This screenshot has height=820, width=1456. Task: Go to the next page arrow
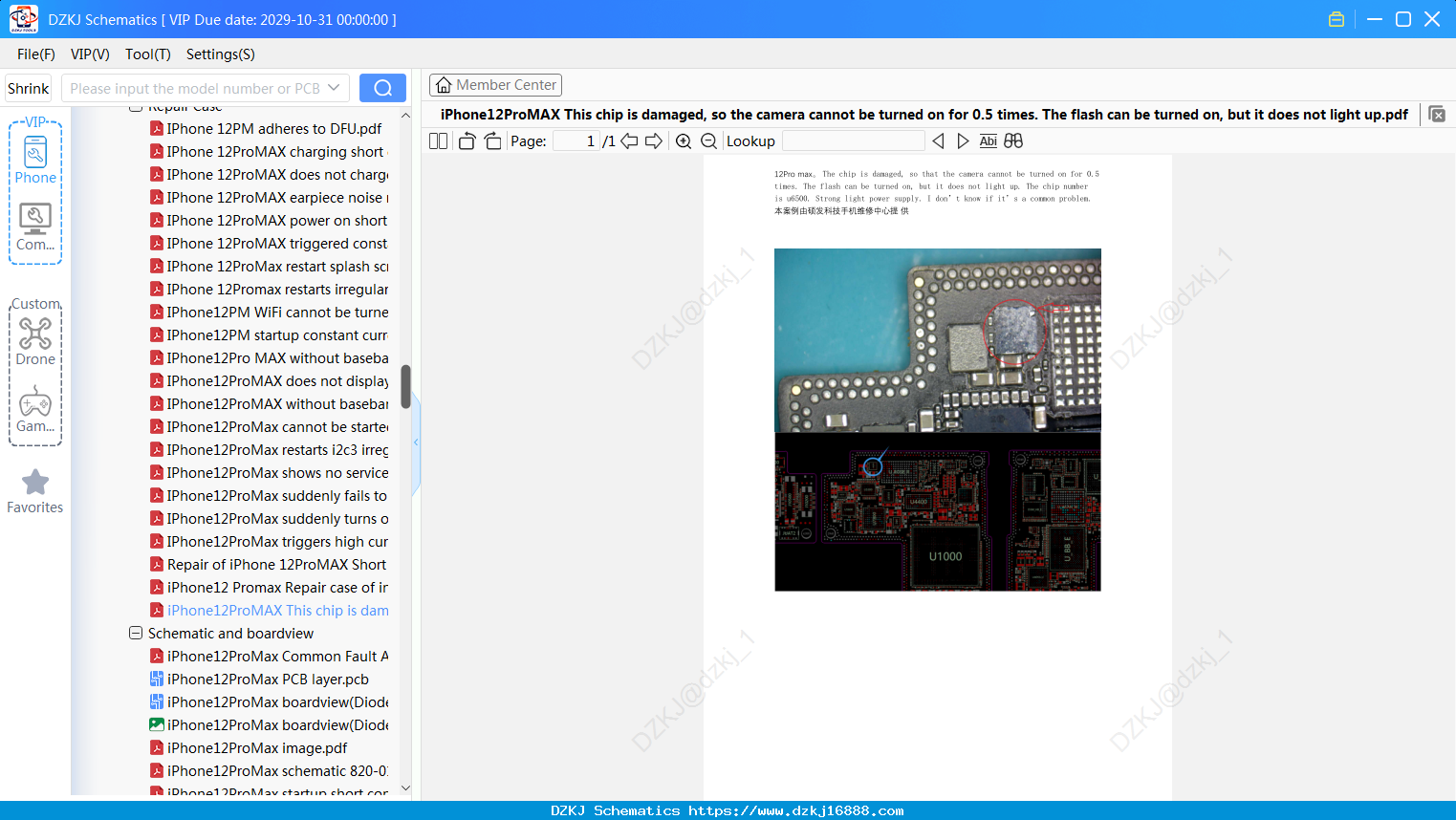[x=654, y=141]
